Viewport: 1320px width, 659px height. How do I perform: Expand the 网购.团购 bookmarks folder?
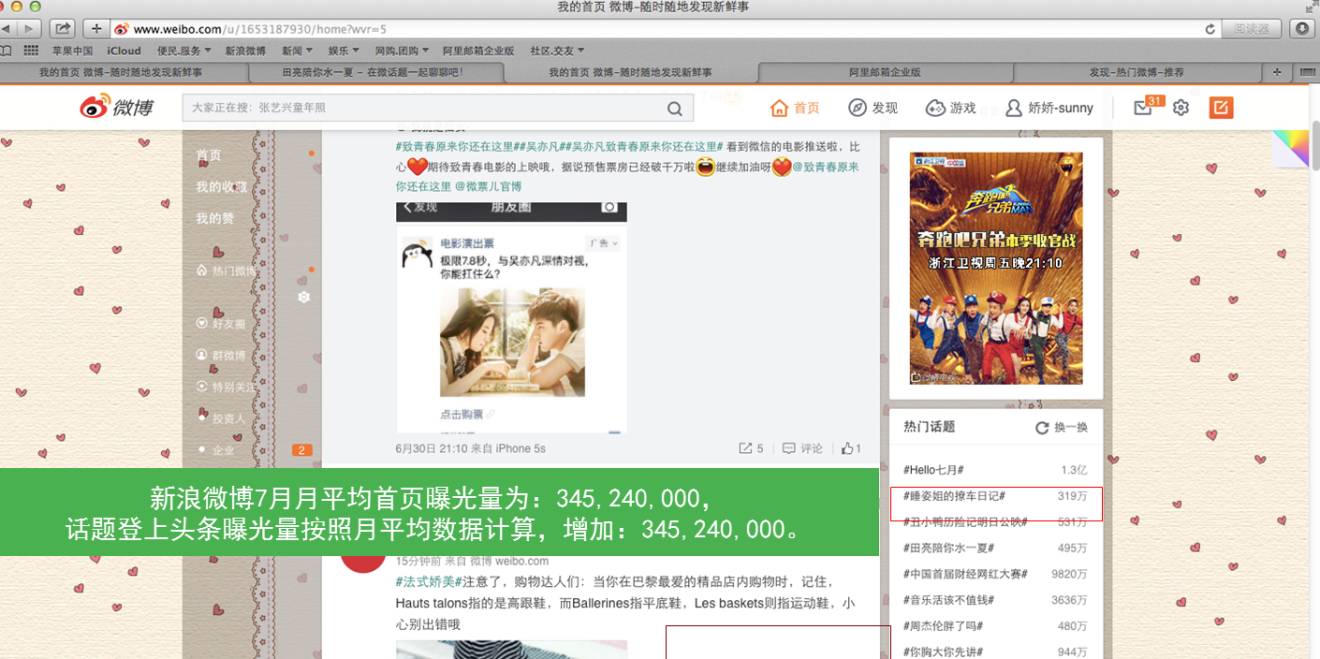click(x=402, y=50)
